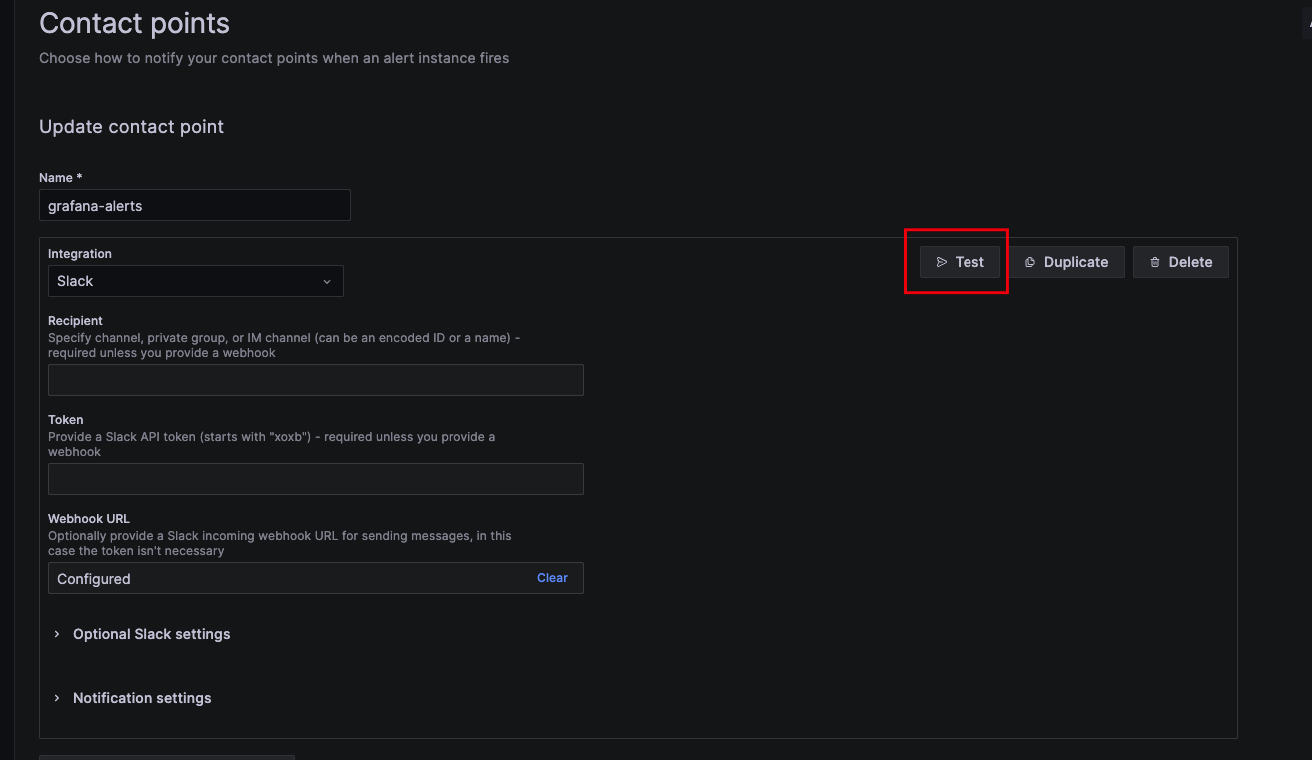Expand the Optional Slack settings section

(x=151, y=634)
